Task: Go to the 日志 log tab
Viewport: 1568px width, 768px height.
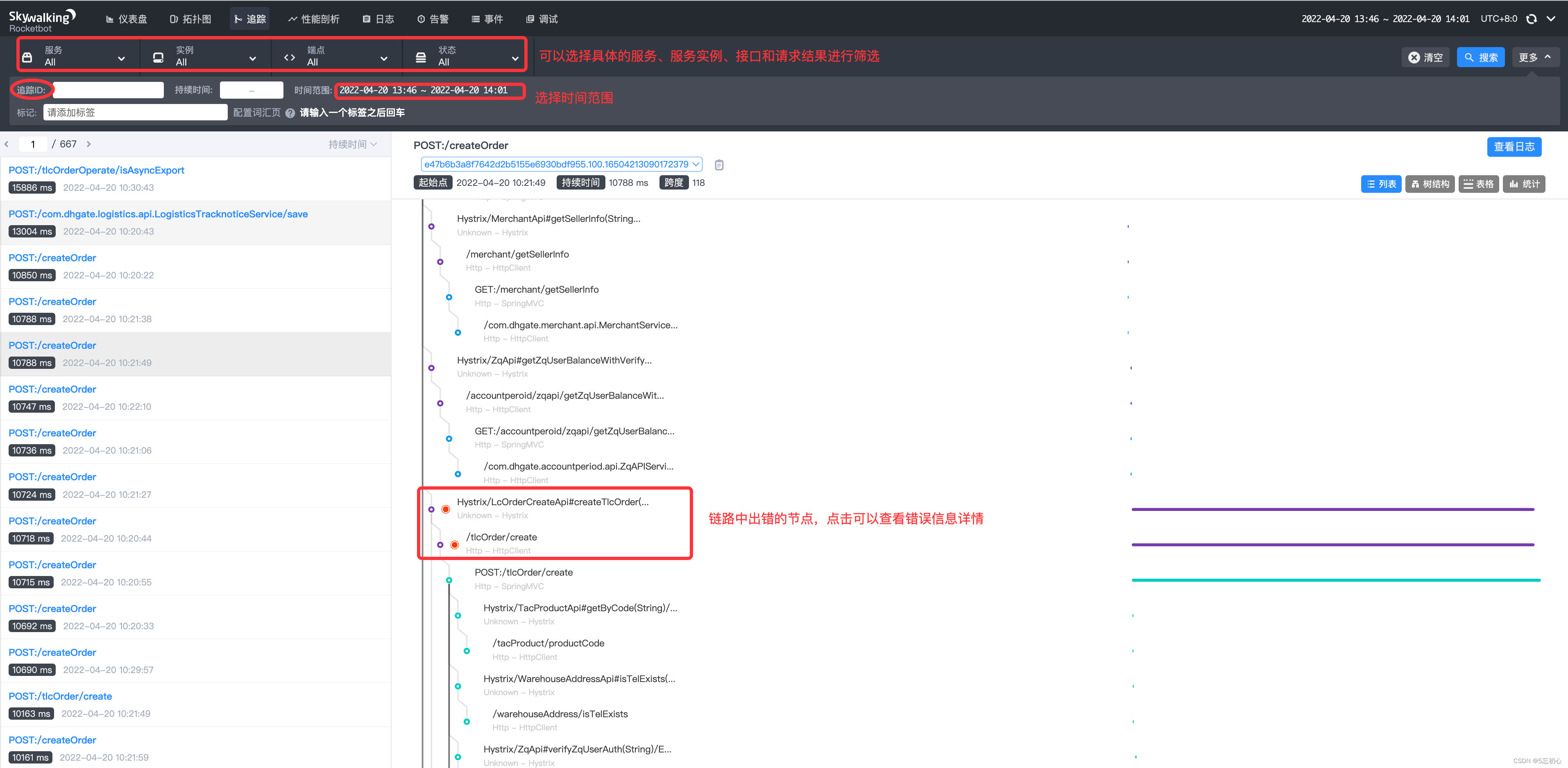Action: (x=378, y=19)
